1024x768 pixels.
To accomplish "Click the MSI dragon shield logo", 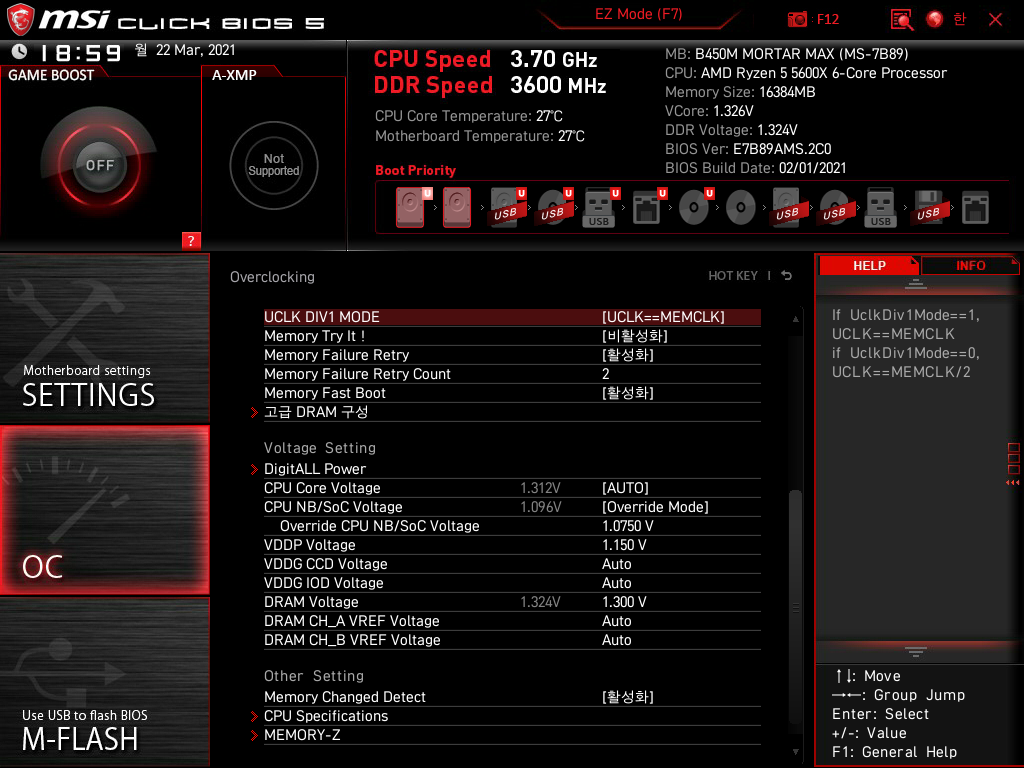I will (x=20, y=20).
